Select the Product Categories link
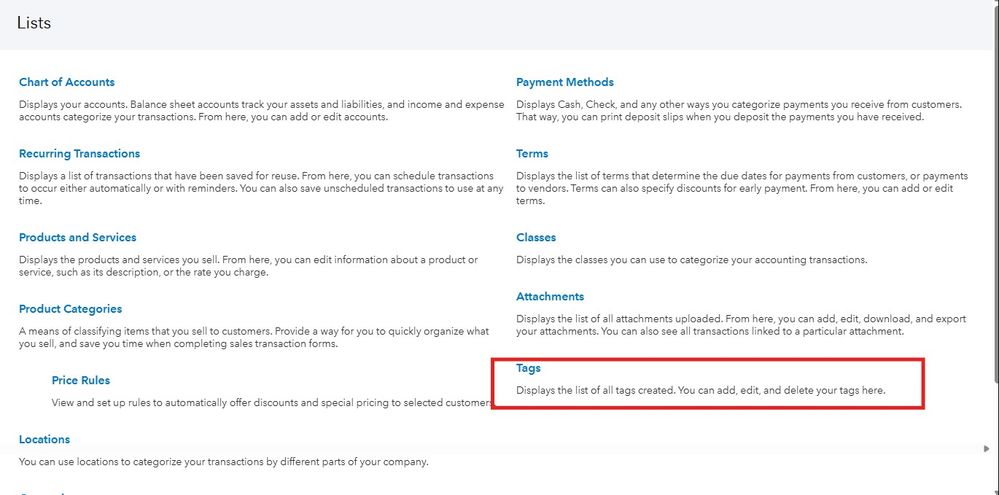 70,309
